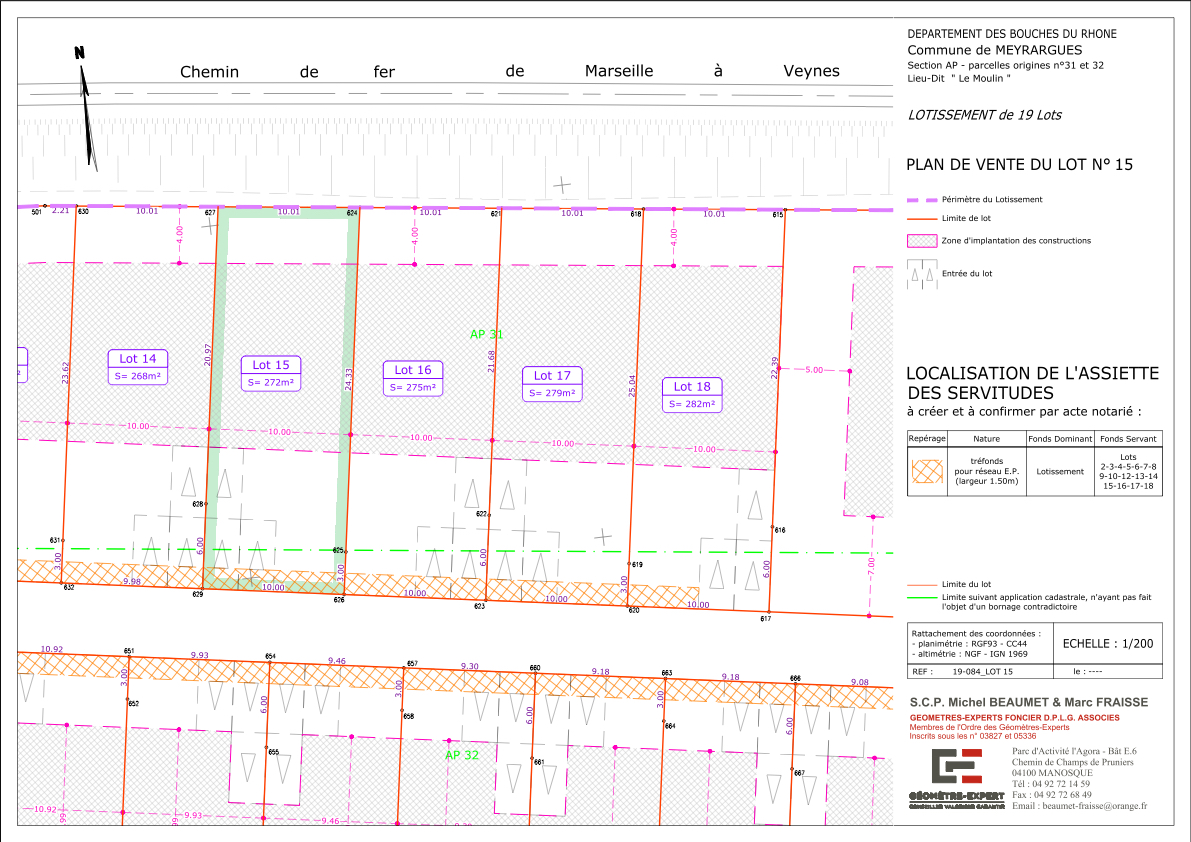This screenshot has height=842, width=1191.
Task: Click the survey point number 629
Action: 197,594
